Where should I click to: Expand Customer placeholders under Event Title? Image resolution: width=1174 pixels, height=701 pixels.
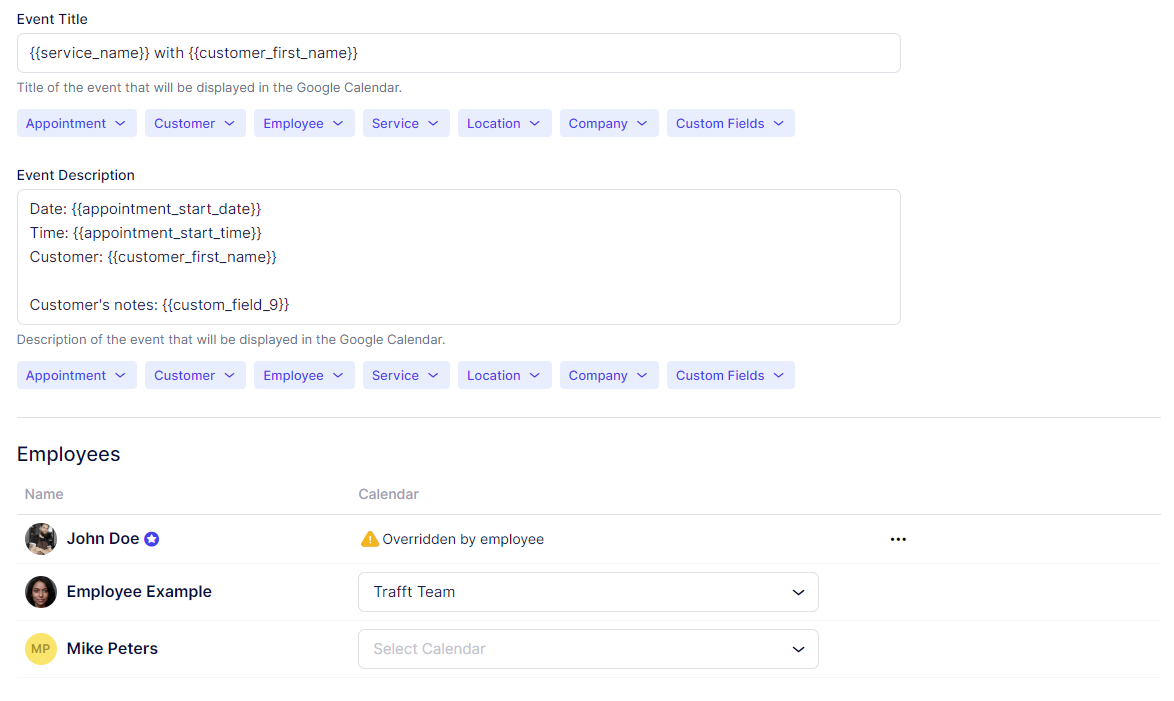pyautogui.click(x=195, y=123)
